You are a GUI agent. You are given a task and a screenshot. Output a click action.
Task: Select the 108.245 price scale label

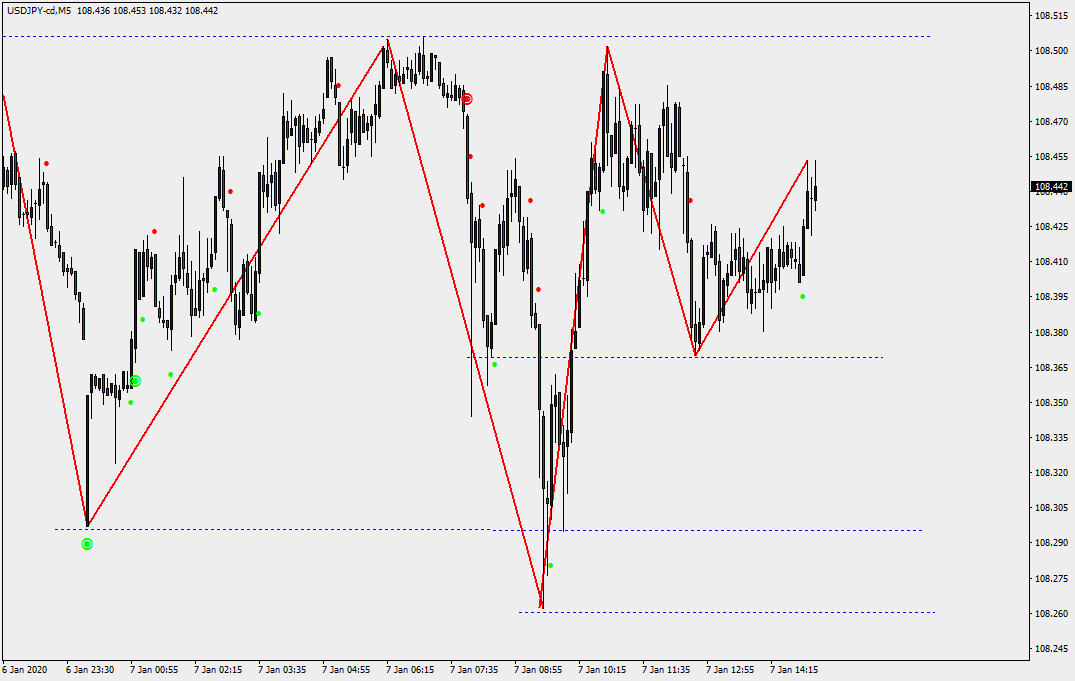click(1051, 649)
